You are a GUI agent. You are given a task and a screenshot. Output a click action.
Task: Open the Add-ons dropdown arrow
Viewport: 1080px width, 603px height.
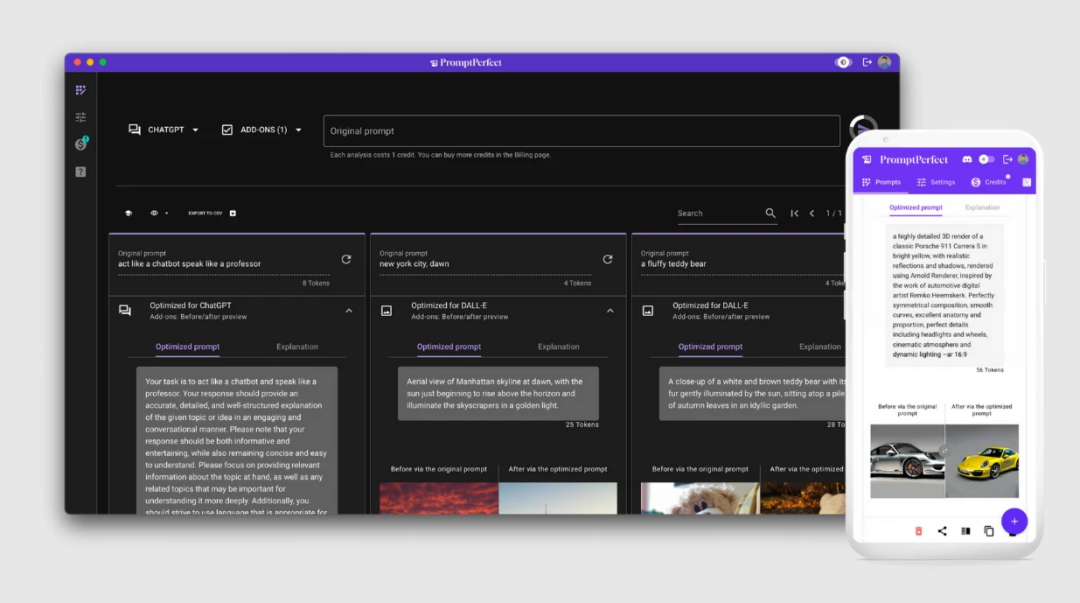pos(298,130)
